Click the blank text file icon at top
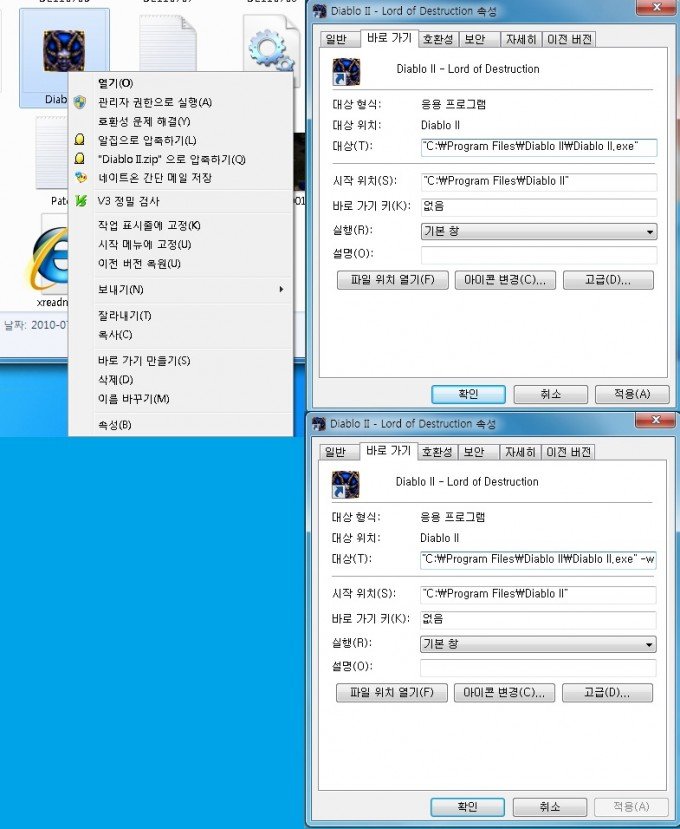 (168, 43)
